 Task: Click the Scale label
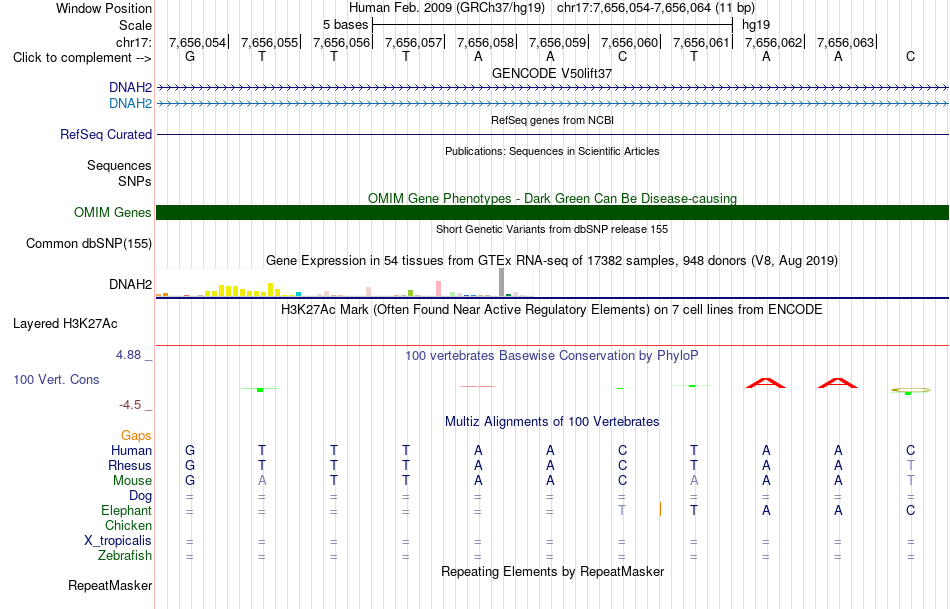tap(135, 25)
